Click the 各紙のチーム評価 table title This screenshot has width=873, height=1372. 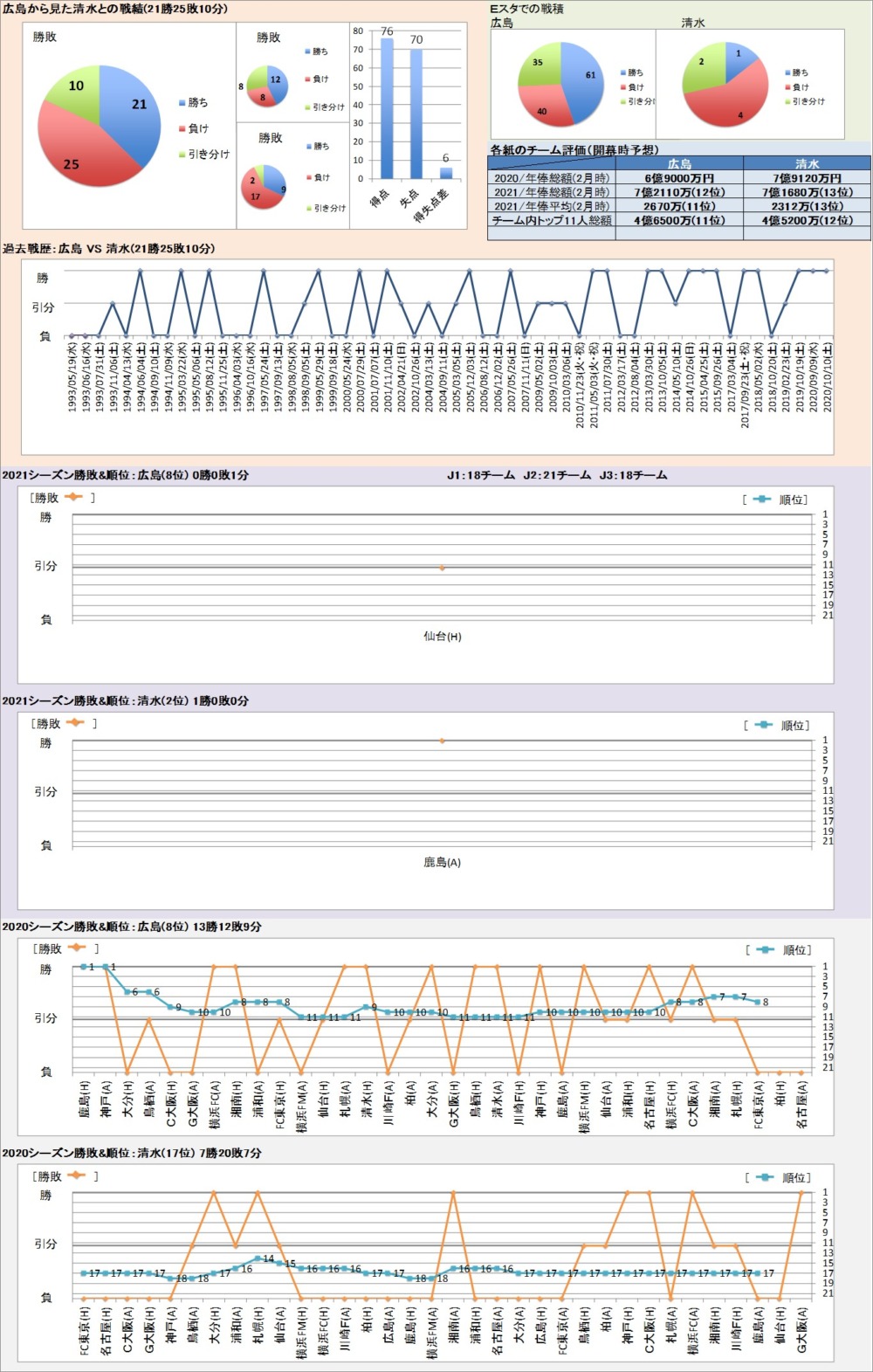point(574,150)
